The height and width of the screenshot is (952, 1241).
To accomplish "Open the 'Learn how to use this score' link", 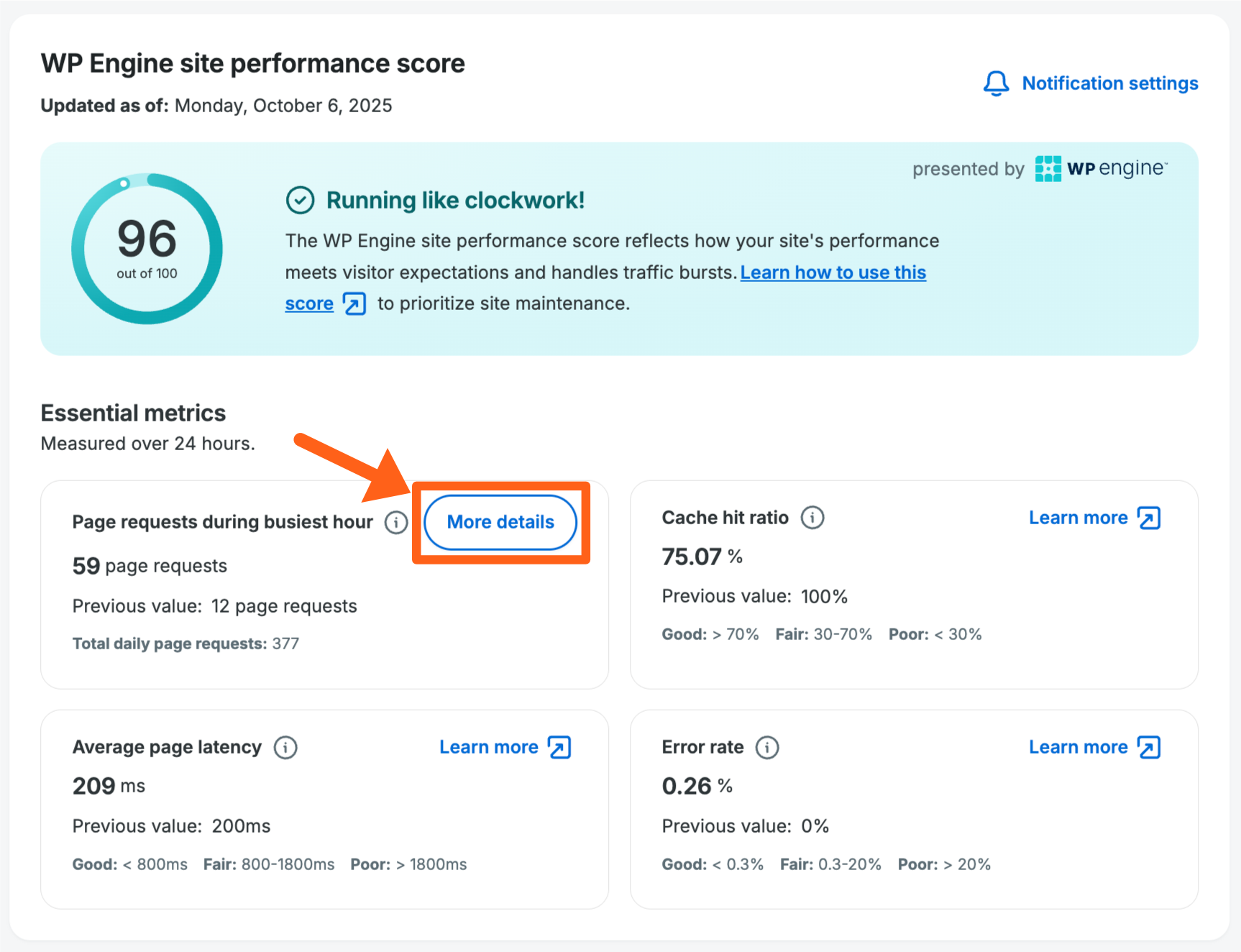I will click(x=833, y=273).
